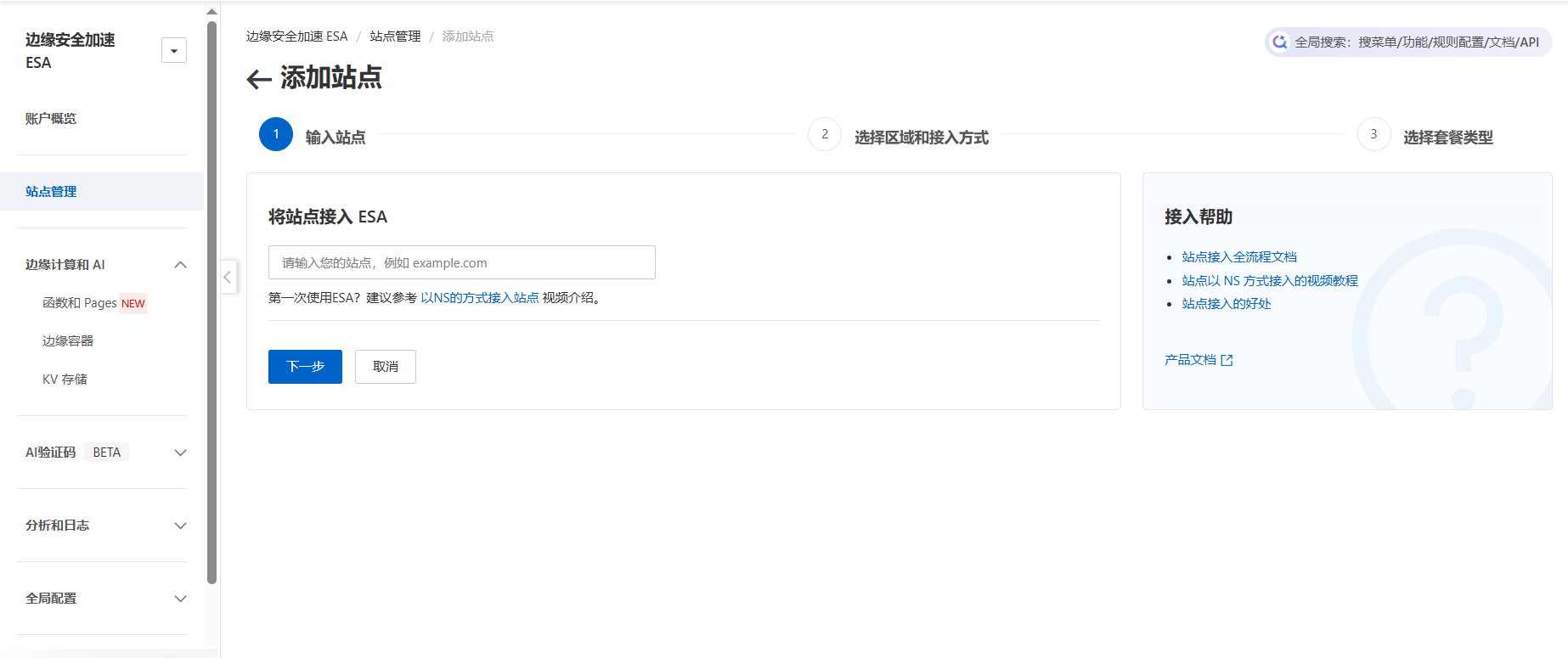1568x658 pixels.
Task: Click the 输入站点 step label
Action: click(336, 138)
